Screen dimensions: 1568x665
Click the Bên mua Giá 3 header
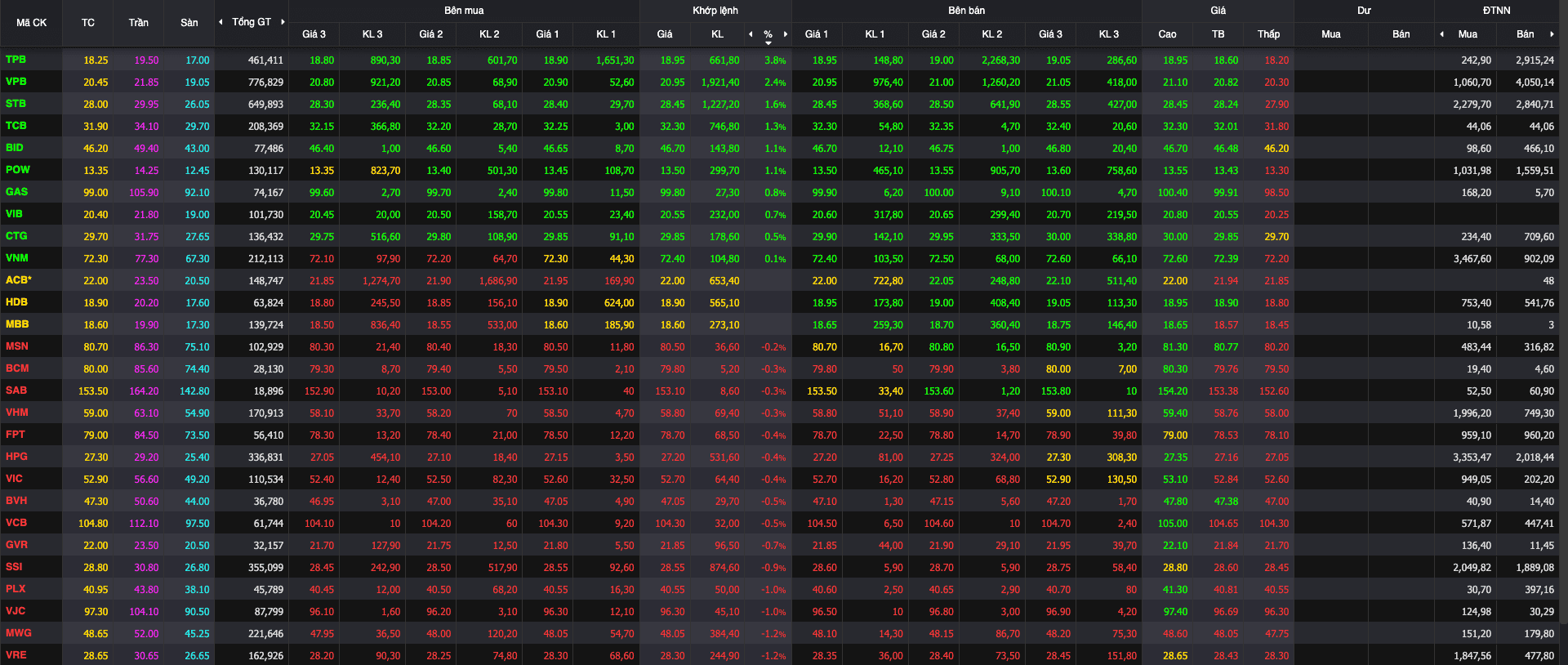tap(314, 34)
